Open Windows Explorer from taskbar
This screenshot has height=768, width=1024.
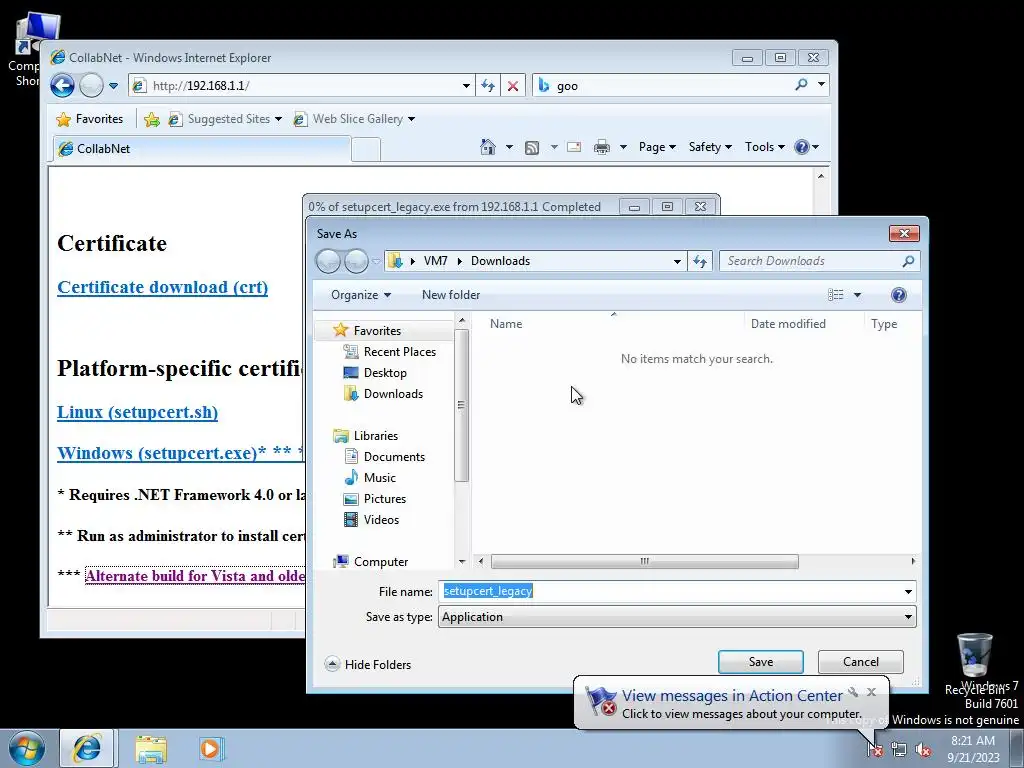151,749
